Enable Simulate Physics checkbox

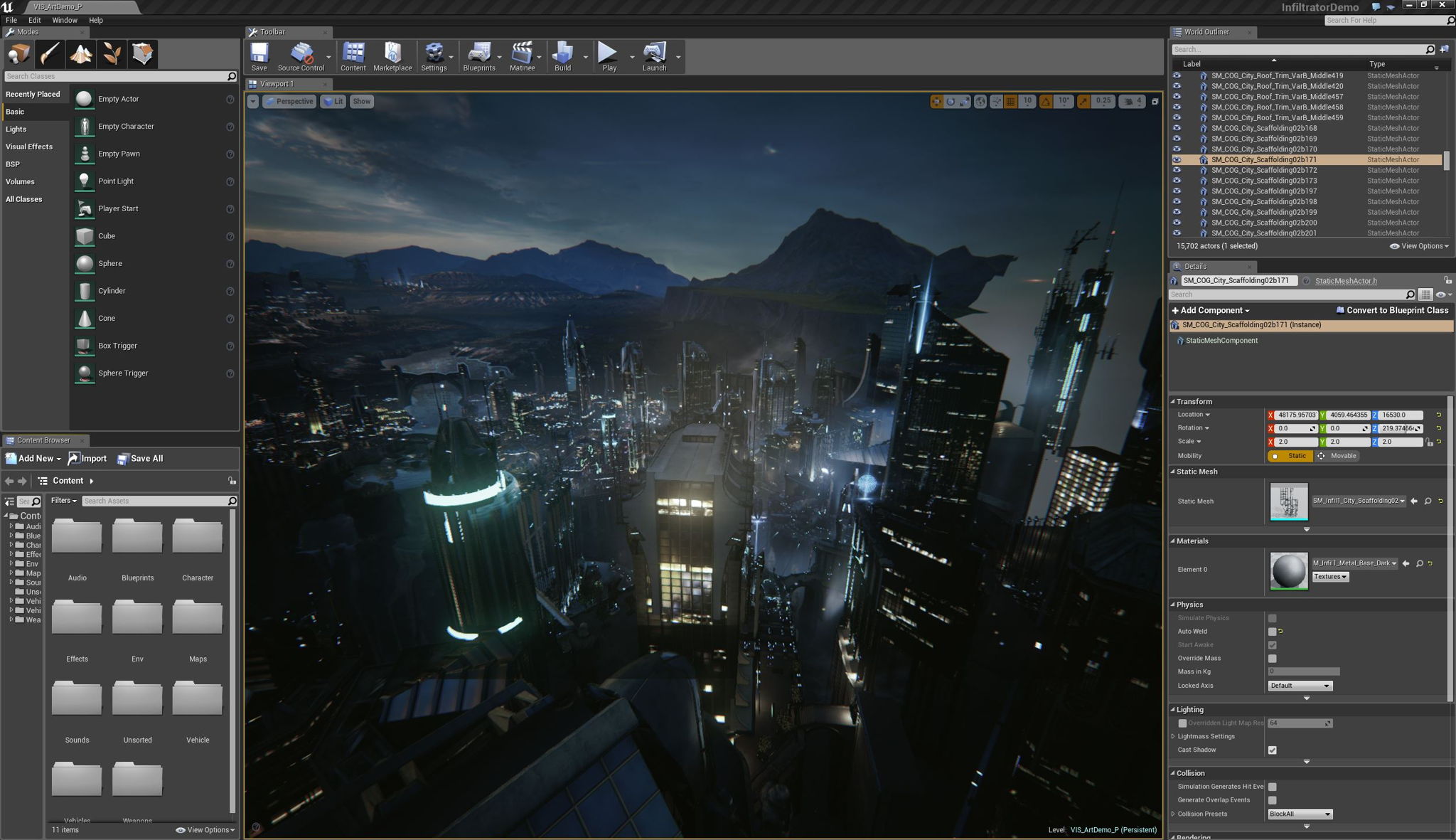[x=1272, y=617]
